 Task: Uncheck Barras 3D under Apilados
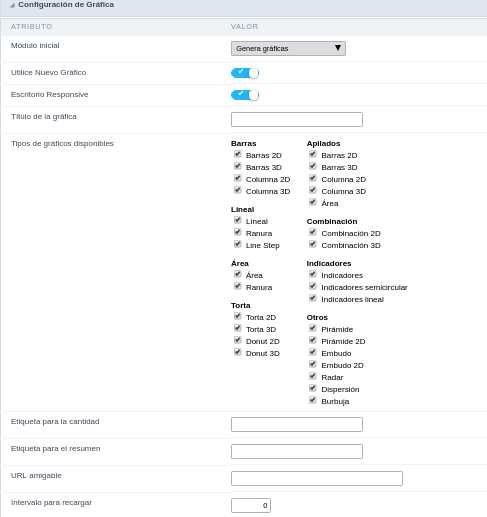coord(312,166)
